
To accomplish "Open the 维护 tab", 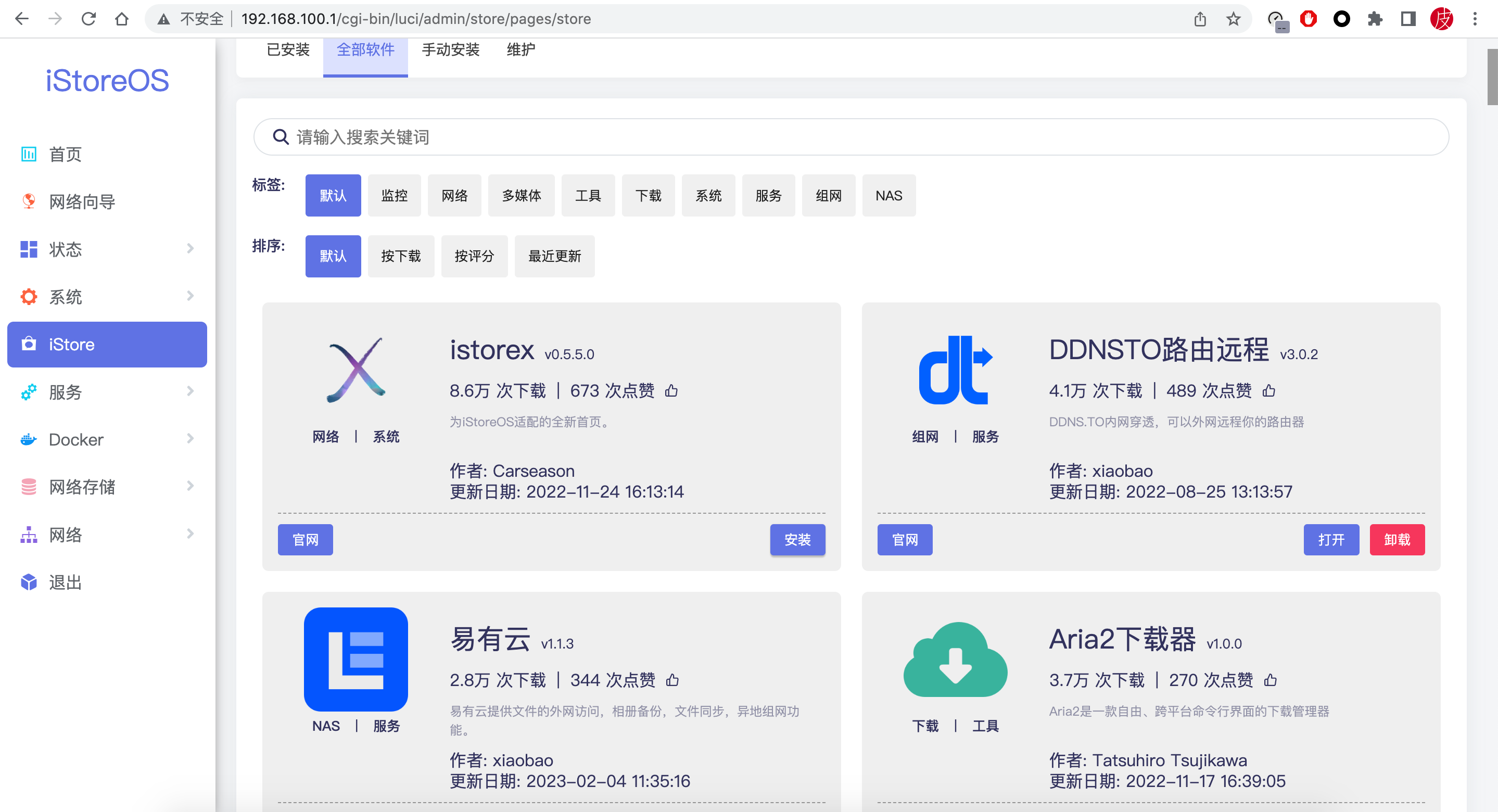I will click(x=521, y=49).
